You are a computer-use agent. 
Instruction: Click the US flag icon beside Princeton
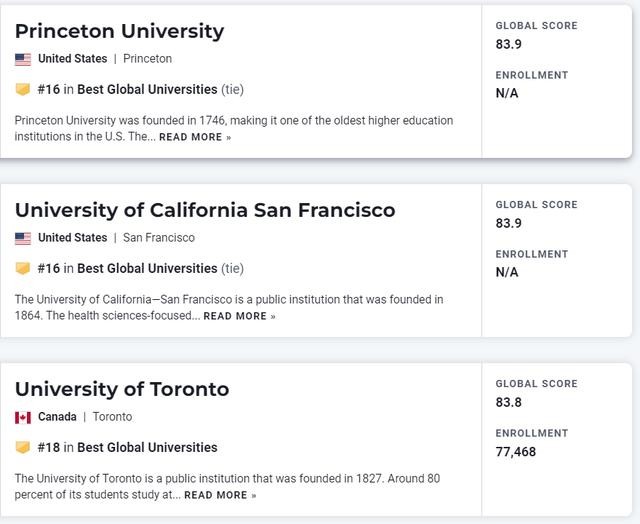click(23, 60)
